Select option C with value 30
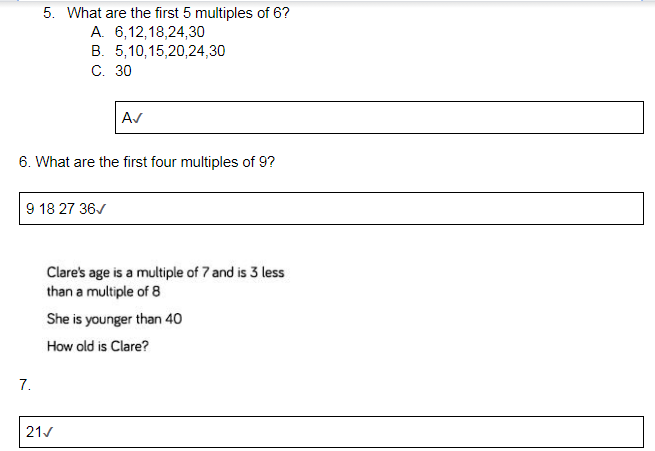Viewport: 655px width, 451px height. pyautogui.click(x=123, y=71)
